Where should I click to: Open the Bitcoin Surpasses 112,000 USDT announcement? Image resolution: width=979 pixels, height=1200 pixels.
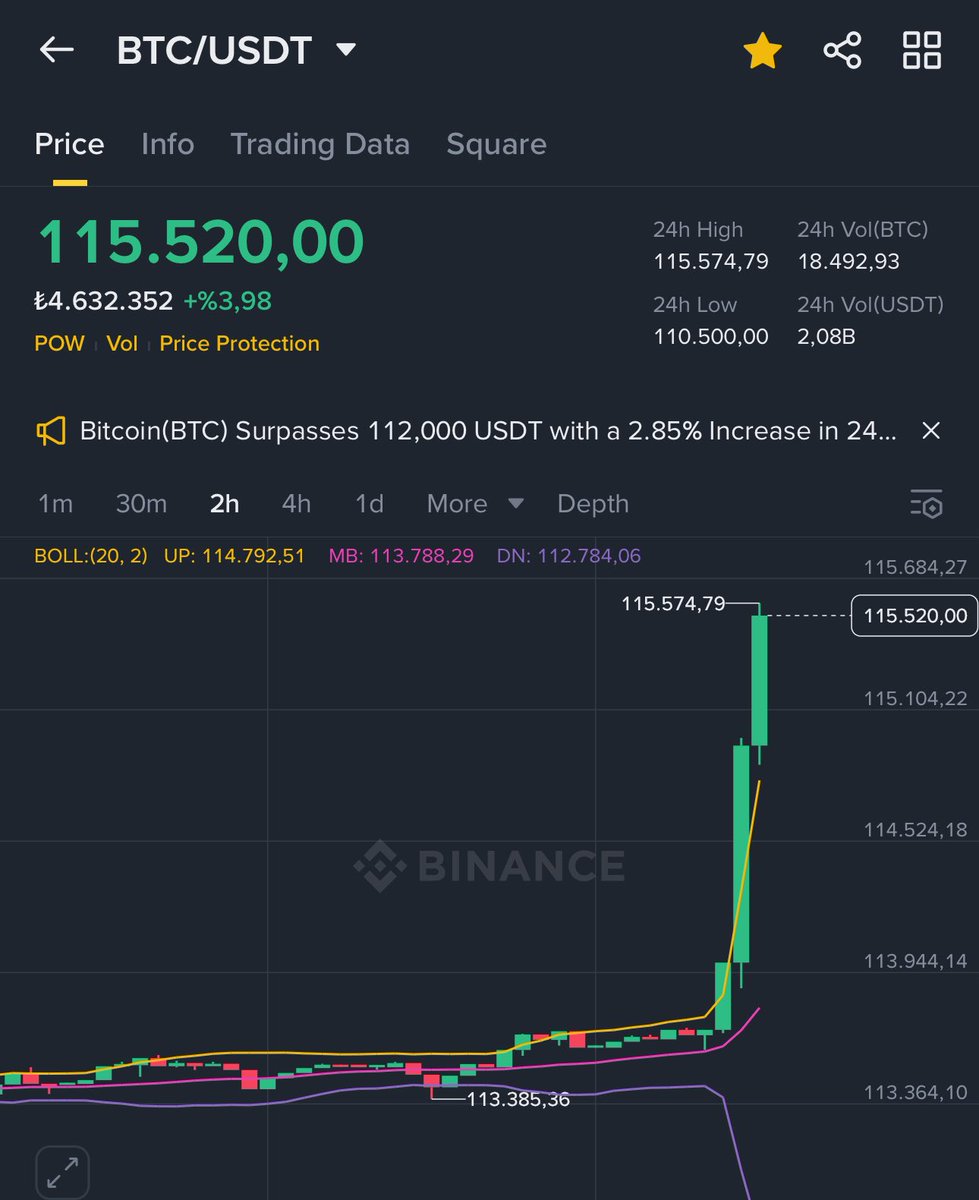tap(488, 431)
